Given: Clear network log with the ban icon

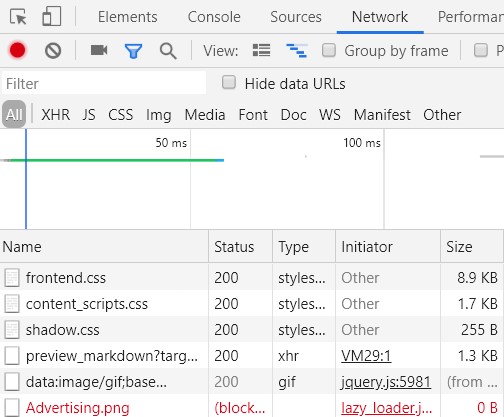Looking at the screenshot, I should coord(53,51).
